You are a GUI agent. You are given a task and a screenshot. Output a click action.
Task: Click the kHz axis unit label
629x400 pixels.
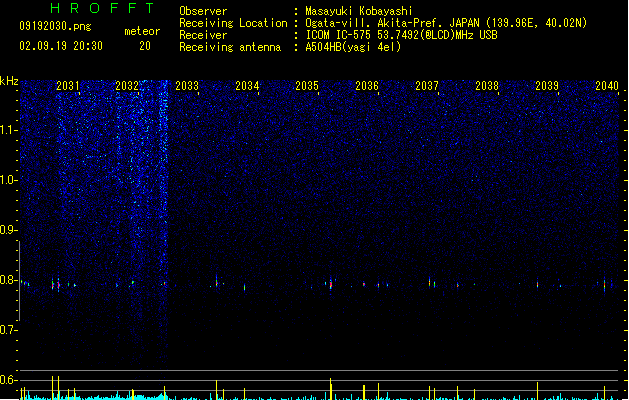click(9, 81)
